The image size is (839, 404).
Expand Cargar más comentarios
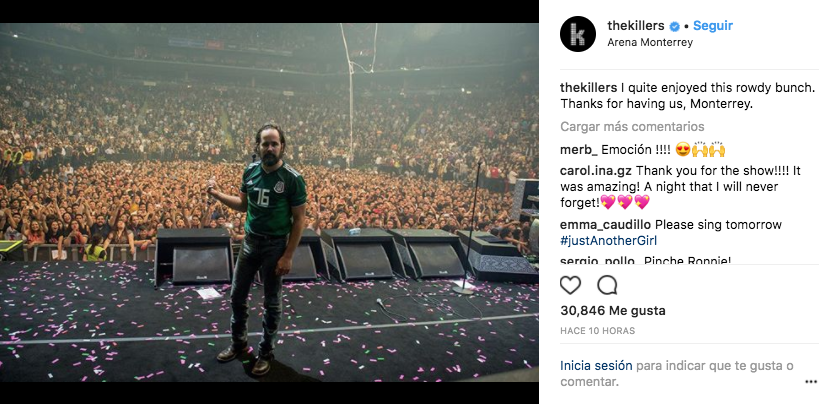(x=632, y=127)
